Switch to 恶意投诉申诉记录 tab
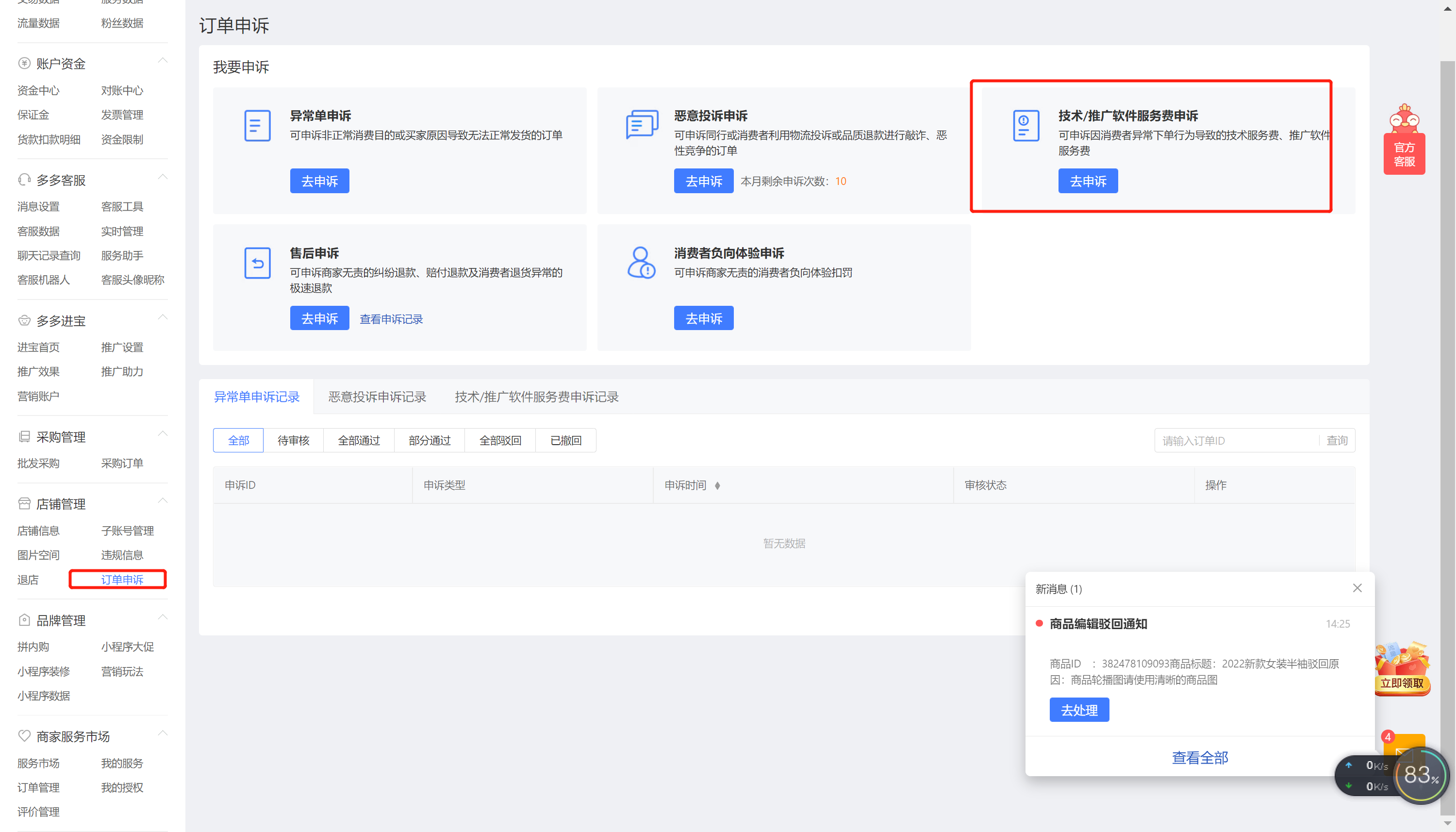The height and width of the screenshot is (832, 1456). click(377, 397)
